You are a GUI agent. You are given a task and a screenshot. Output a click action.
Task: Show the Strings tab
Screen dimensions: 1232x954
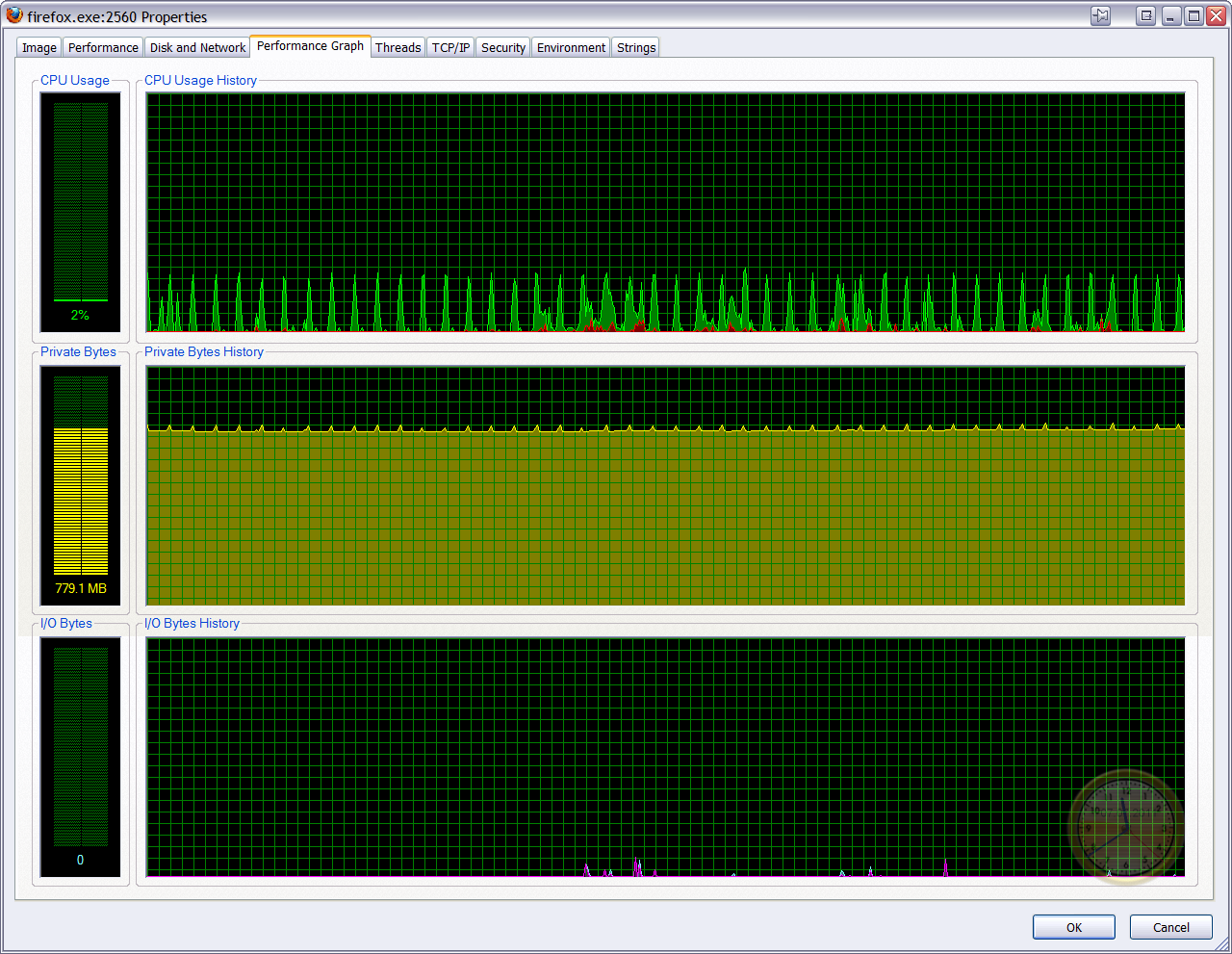(x=635, y=47)
